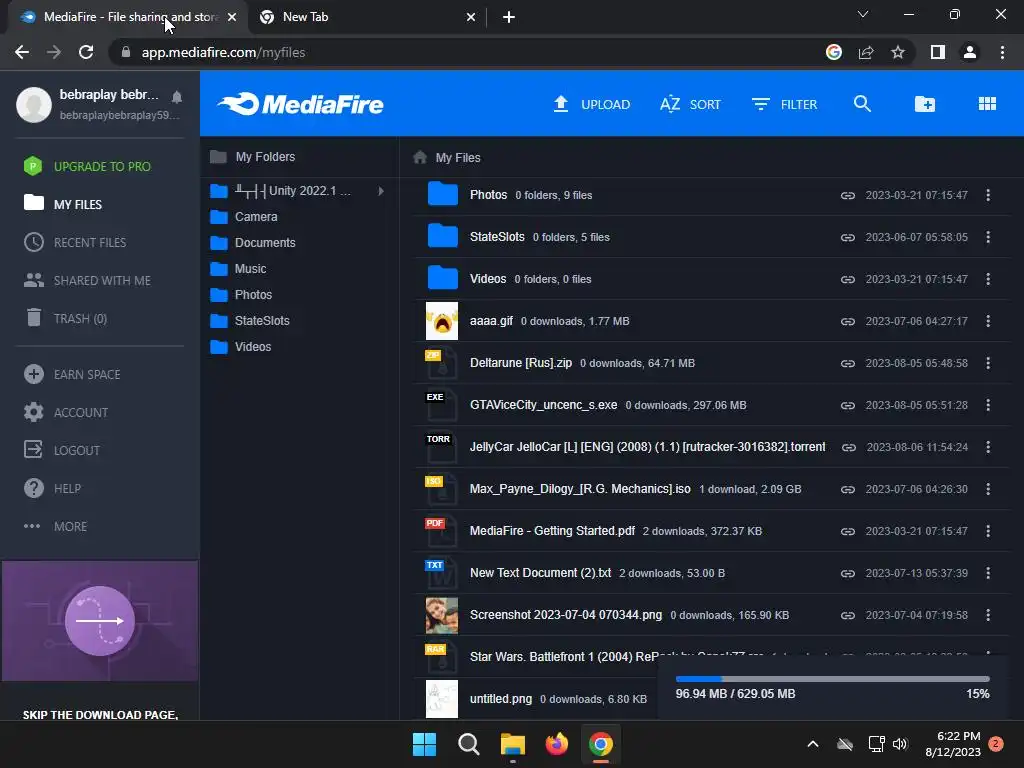Click the upload progress bar

[833, 679]
